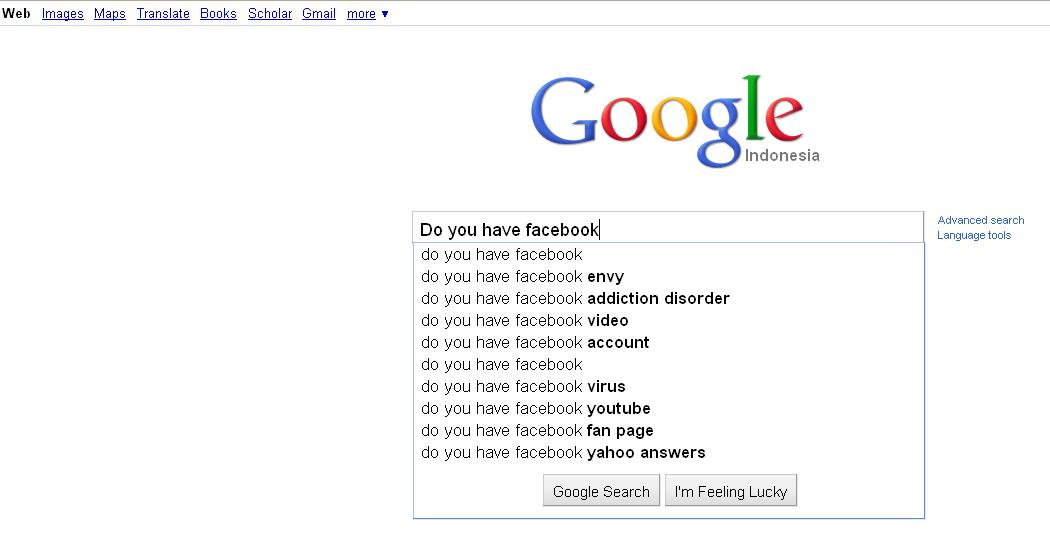This screenshot has height=542, width=1050.
Task: Open the Books link
Action: point(218,13)
